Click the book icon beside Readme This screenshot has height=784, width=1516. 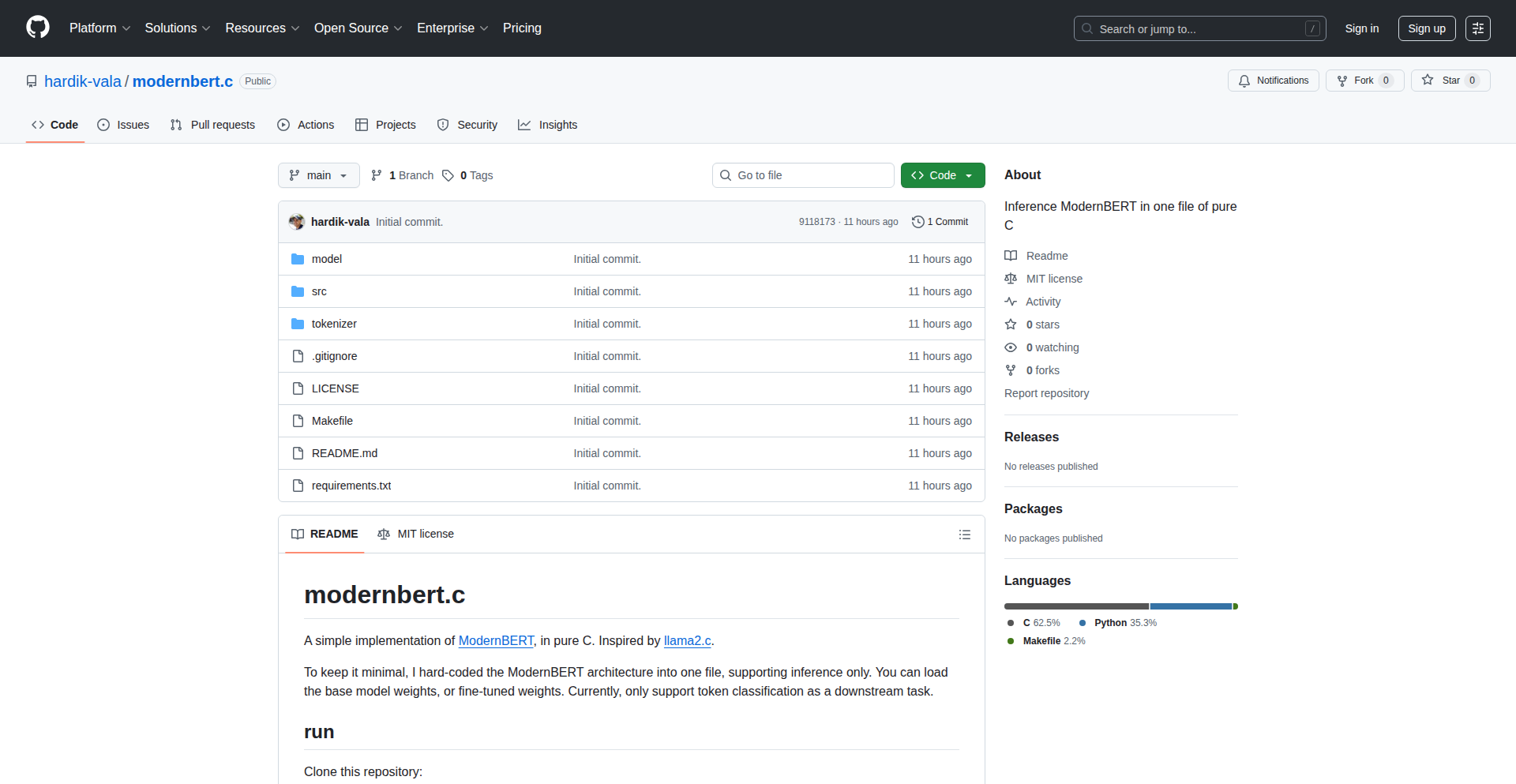[1011, 256]
